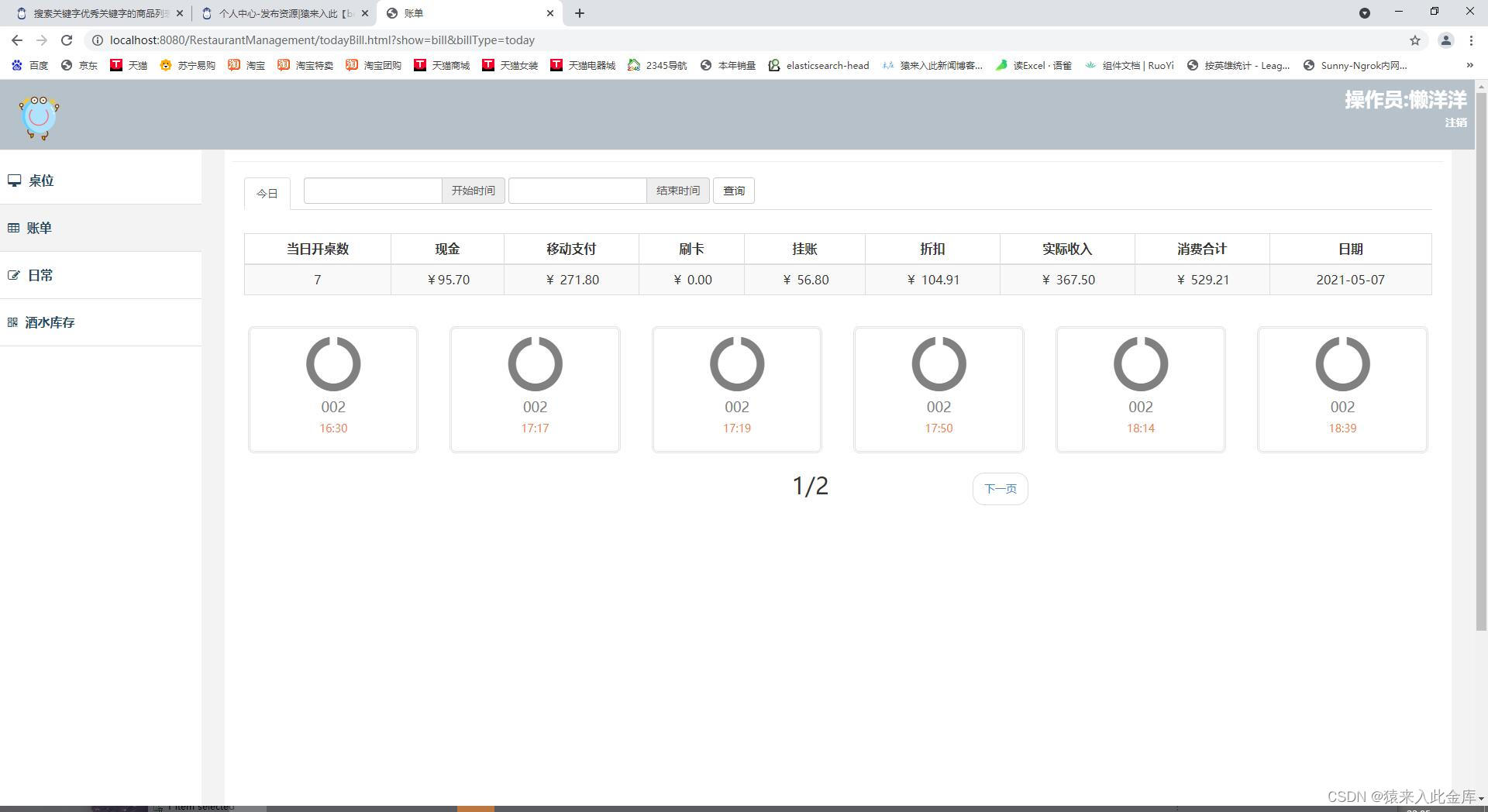The height and width of the screenshot is (812, 1488).
Task: Go forward with the browser forward arrow
Action: point(42,40)
